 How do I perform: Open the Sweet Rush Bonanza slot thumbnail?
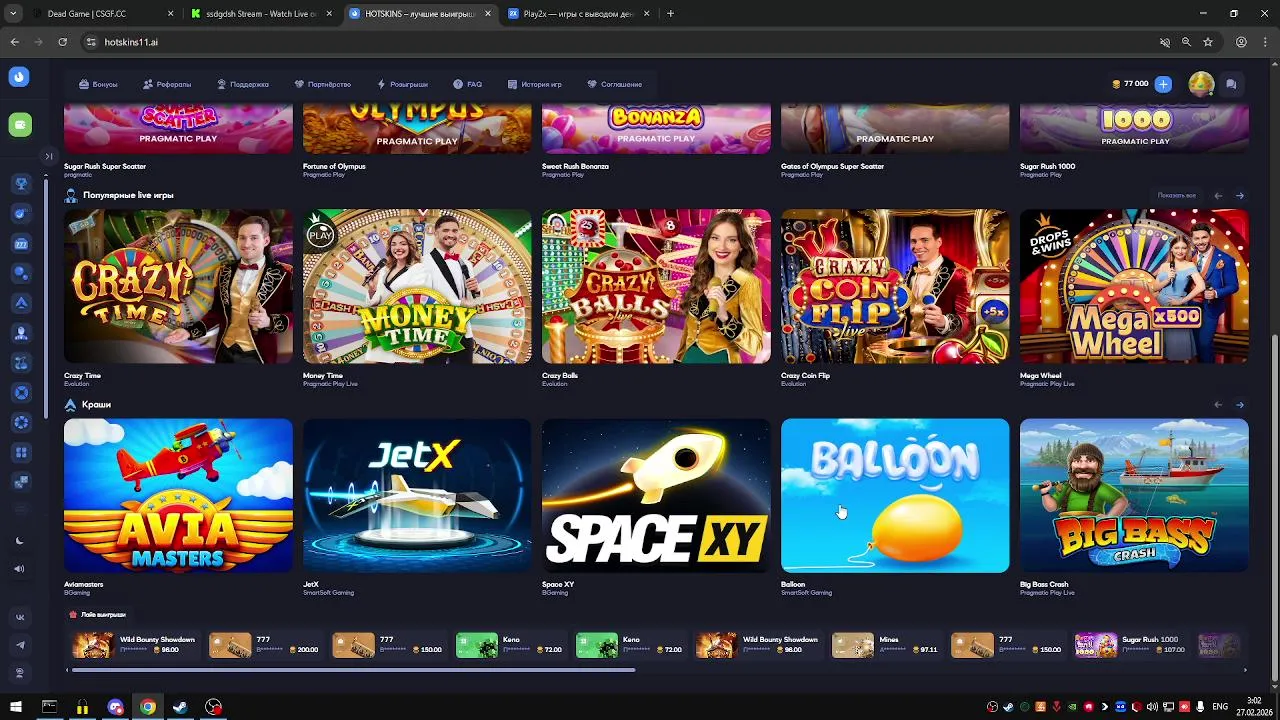point(656,129)
